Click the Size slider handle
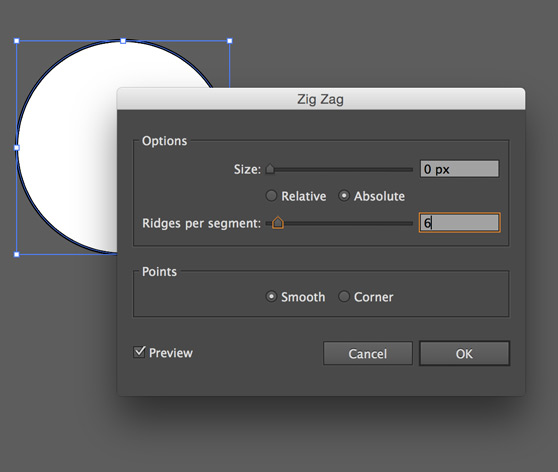The image size is (558, 472). pos(270,169)
